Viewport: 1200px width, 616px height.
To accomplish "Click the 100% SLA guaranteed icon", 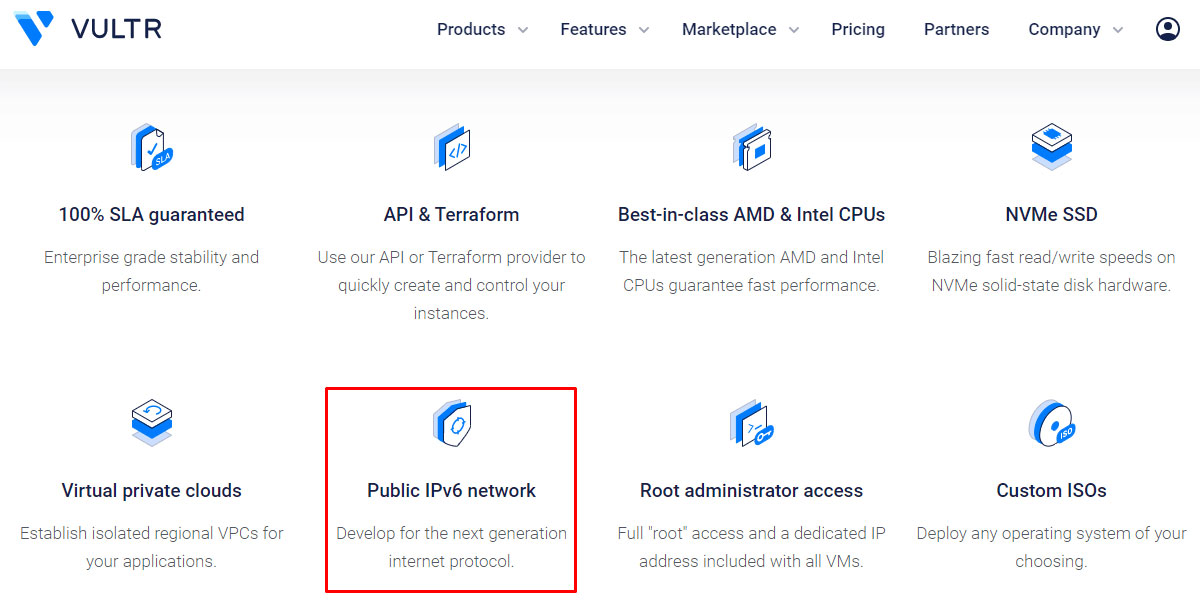I will pyautogui.click(x=152, y=147).
